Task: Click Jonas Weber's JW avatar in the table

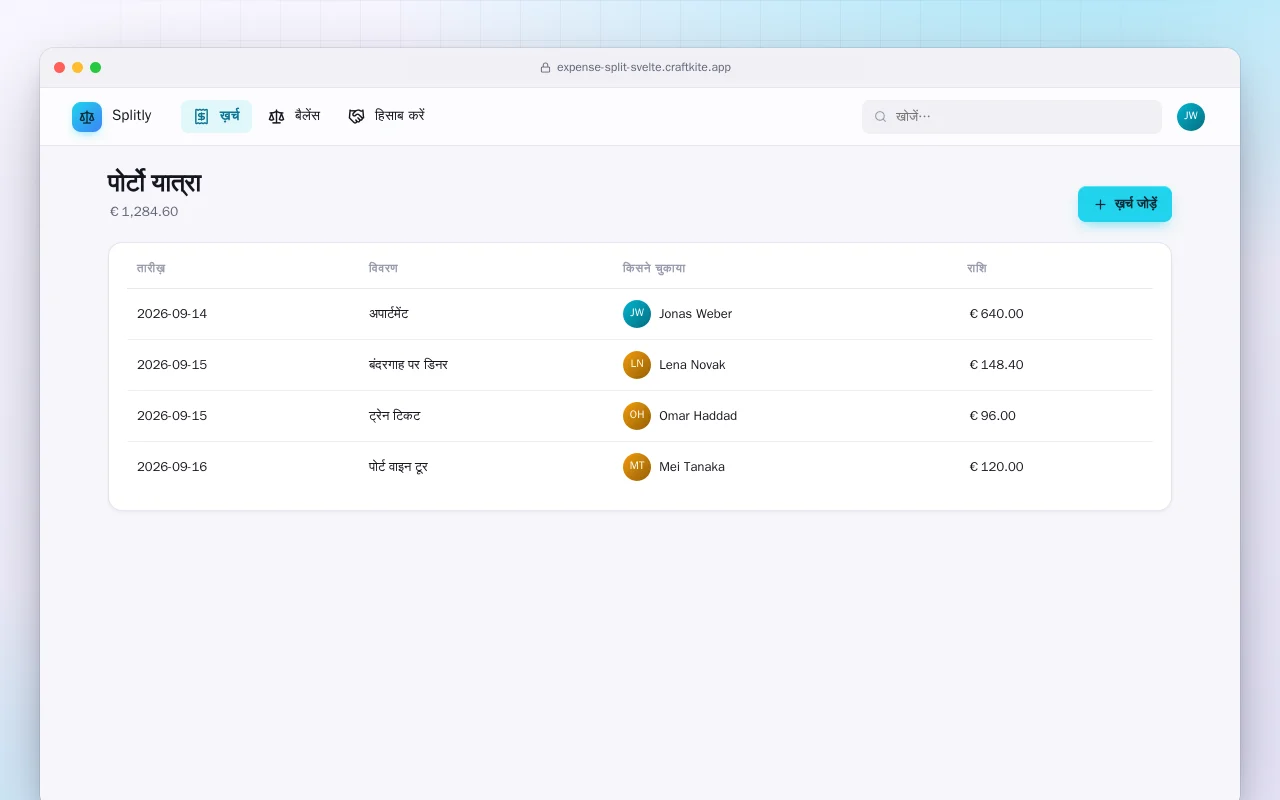Action: [x=637, y=314]
